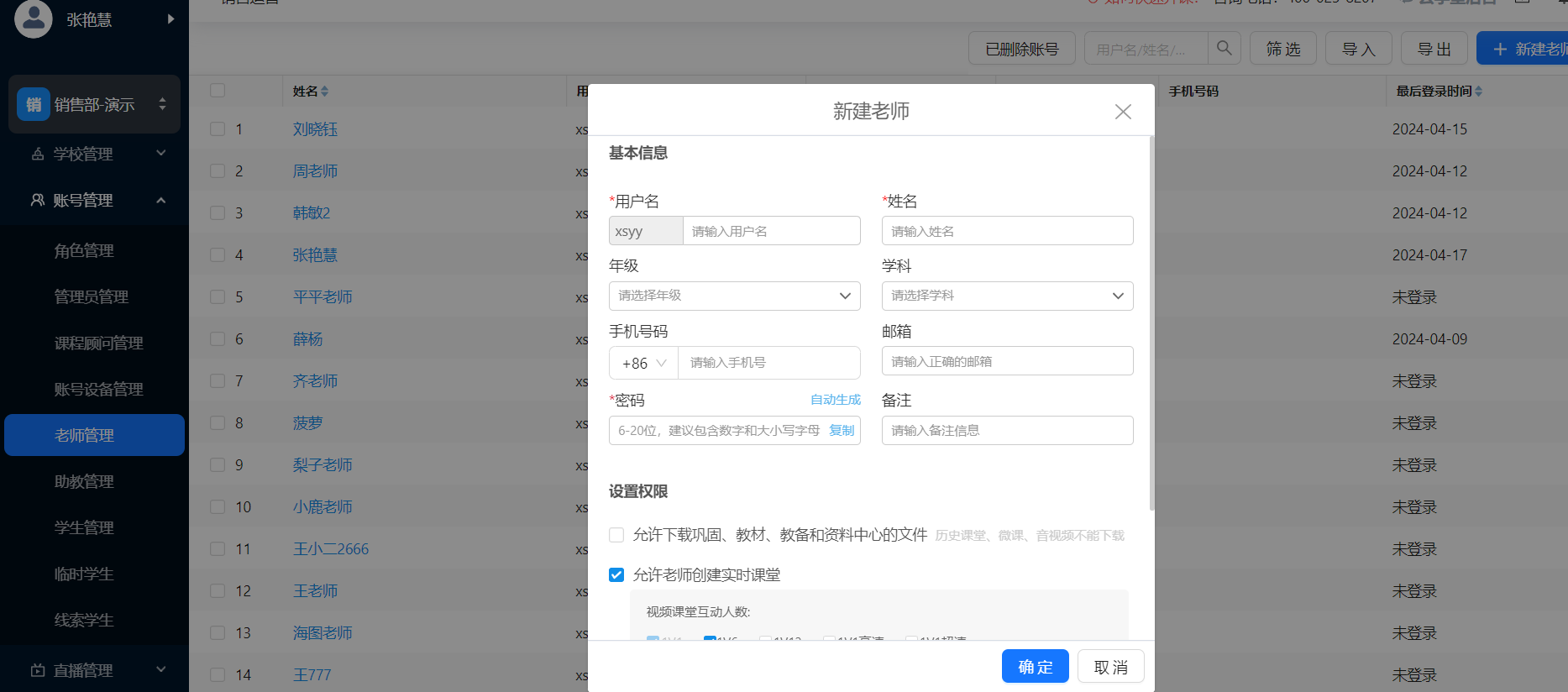
Task: Open the 销售部-演示 organization switcher
Action: coord(94,104)
